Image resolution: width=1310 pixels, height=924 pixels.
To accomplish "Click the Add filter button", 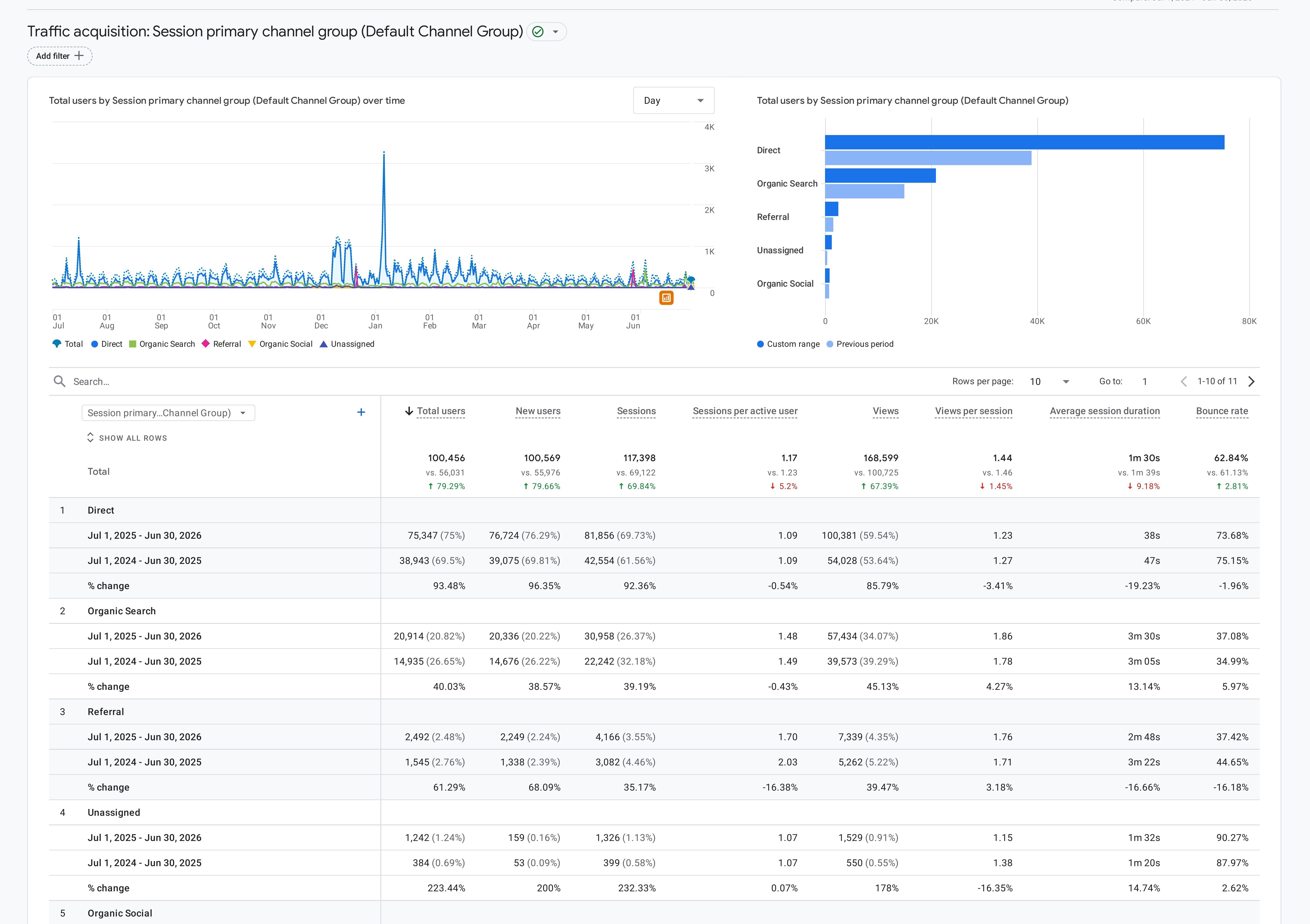I will [60, 56].
